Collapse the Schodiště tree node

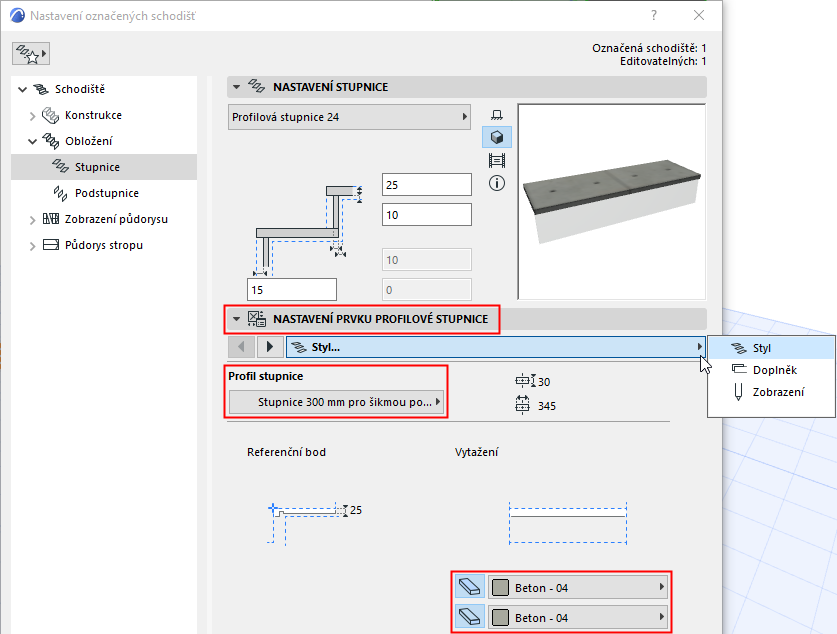[x=22, y=90]
